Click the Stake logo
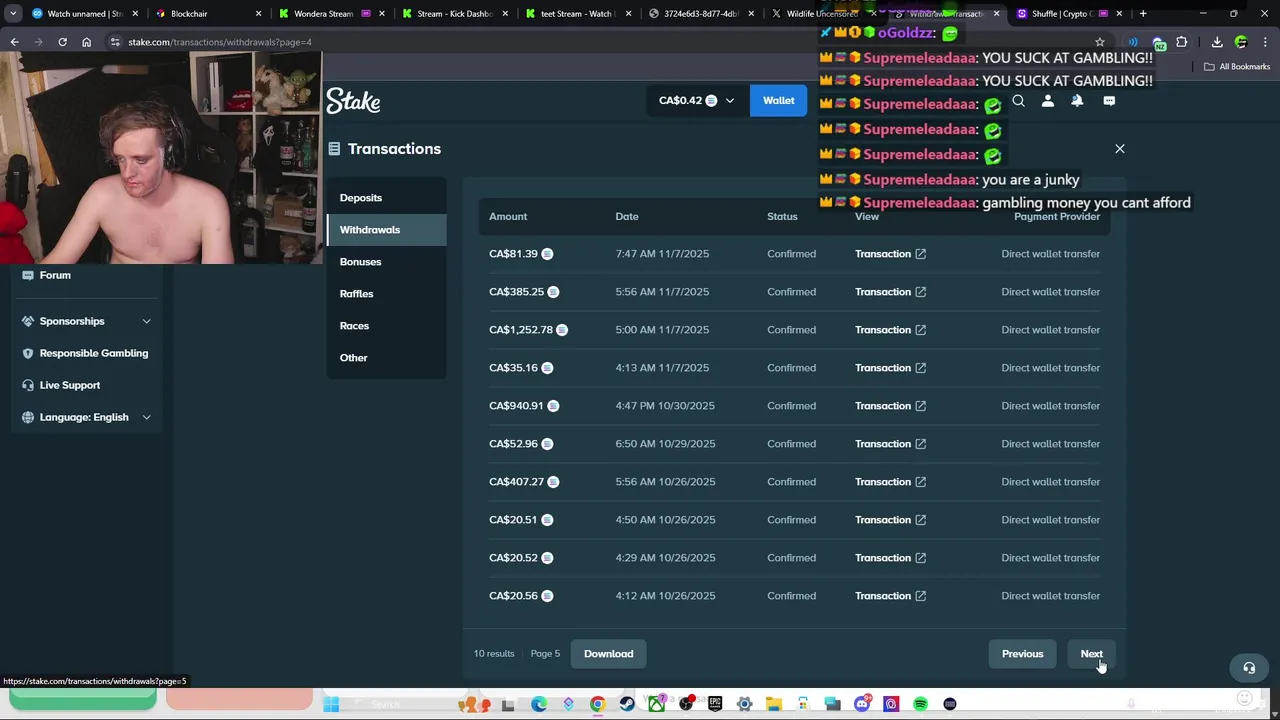This screenshot has width=1280, height=720. tap(353, 100)
